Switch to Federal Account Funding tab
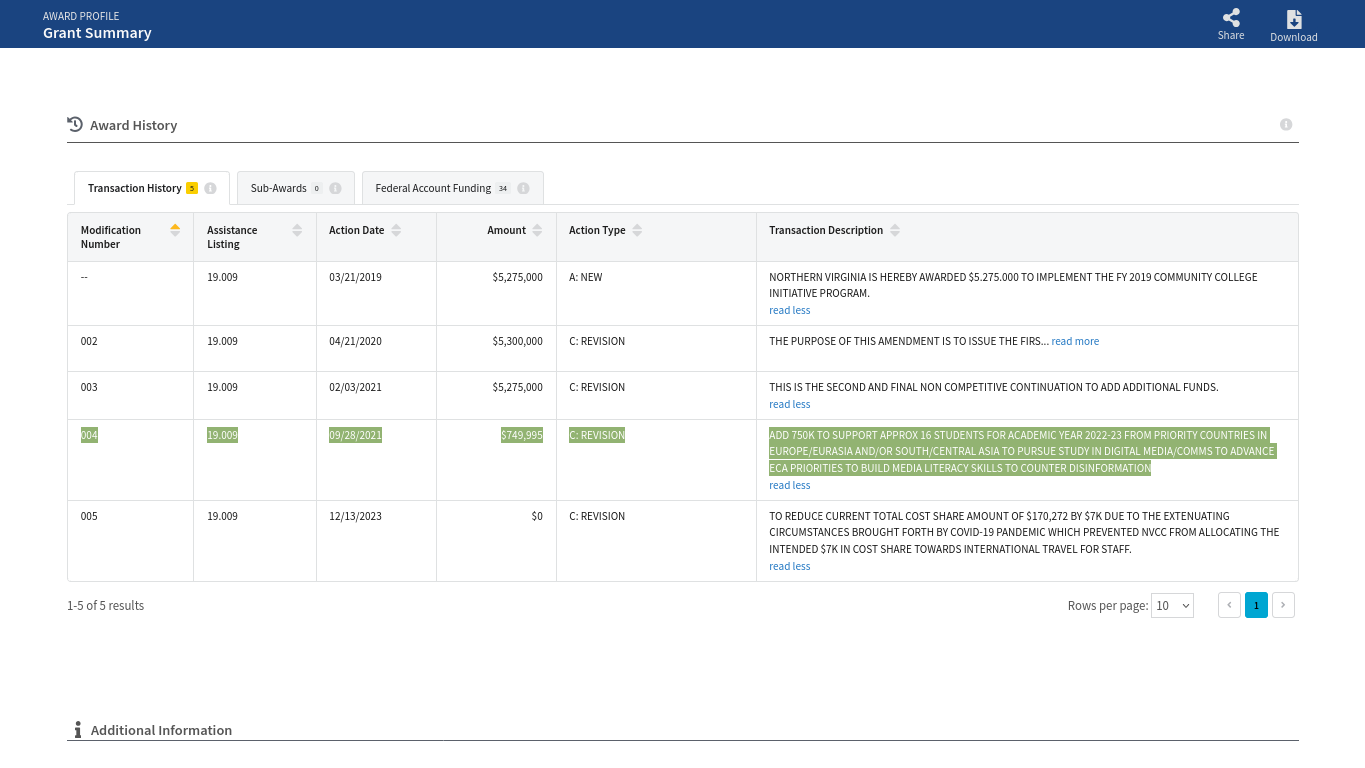Screen dimensions: 1365x768 coord(453,188)
